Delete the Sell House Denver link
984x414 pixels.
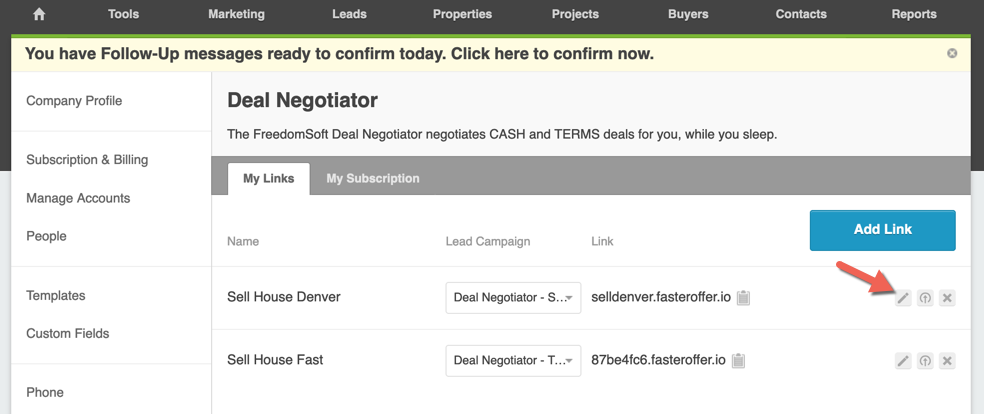947,298
